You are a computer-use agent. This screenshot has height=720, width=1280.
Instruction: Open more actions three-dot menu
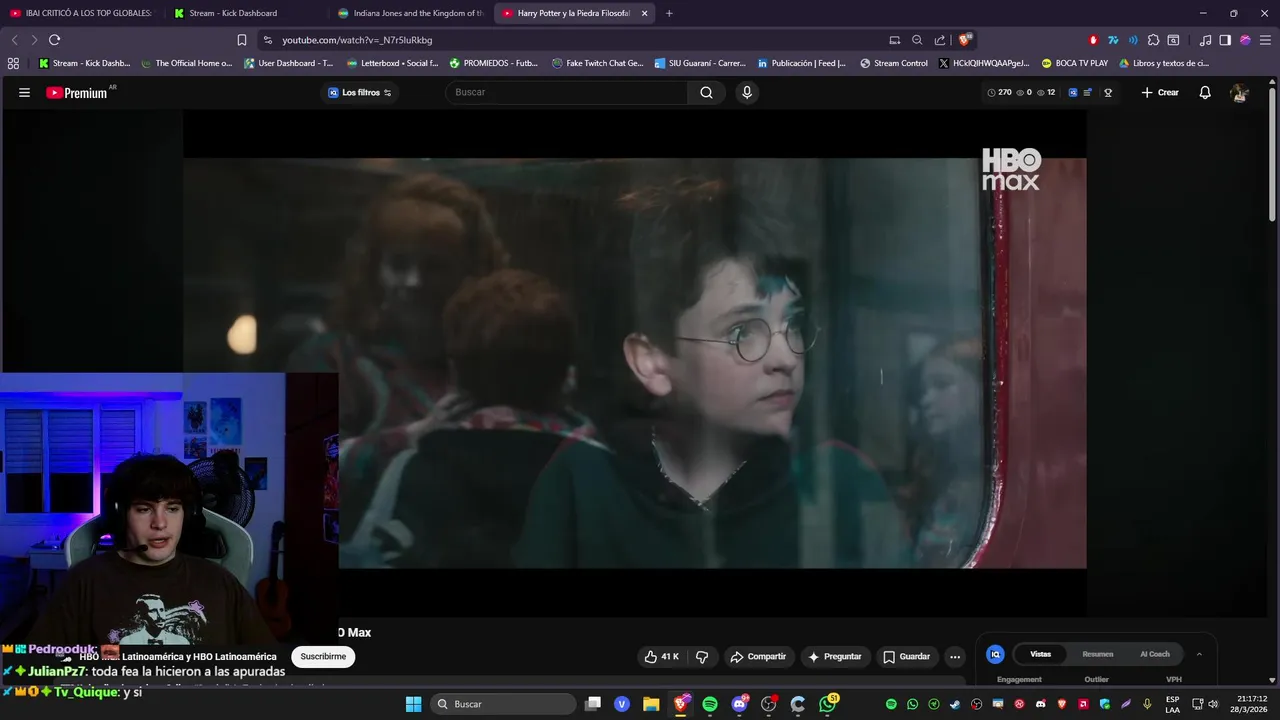pos(955,657)
